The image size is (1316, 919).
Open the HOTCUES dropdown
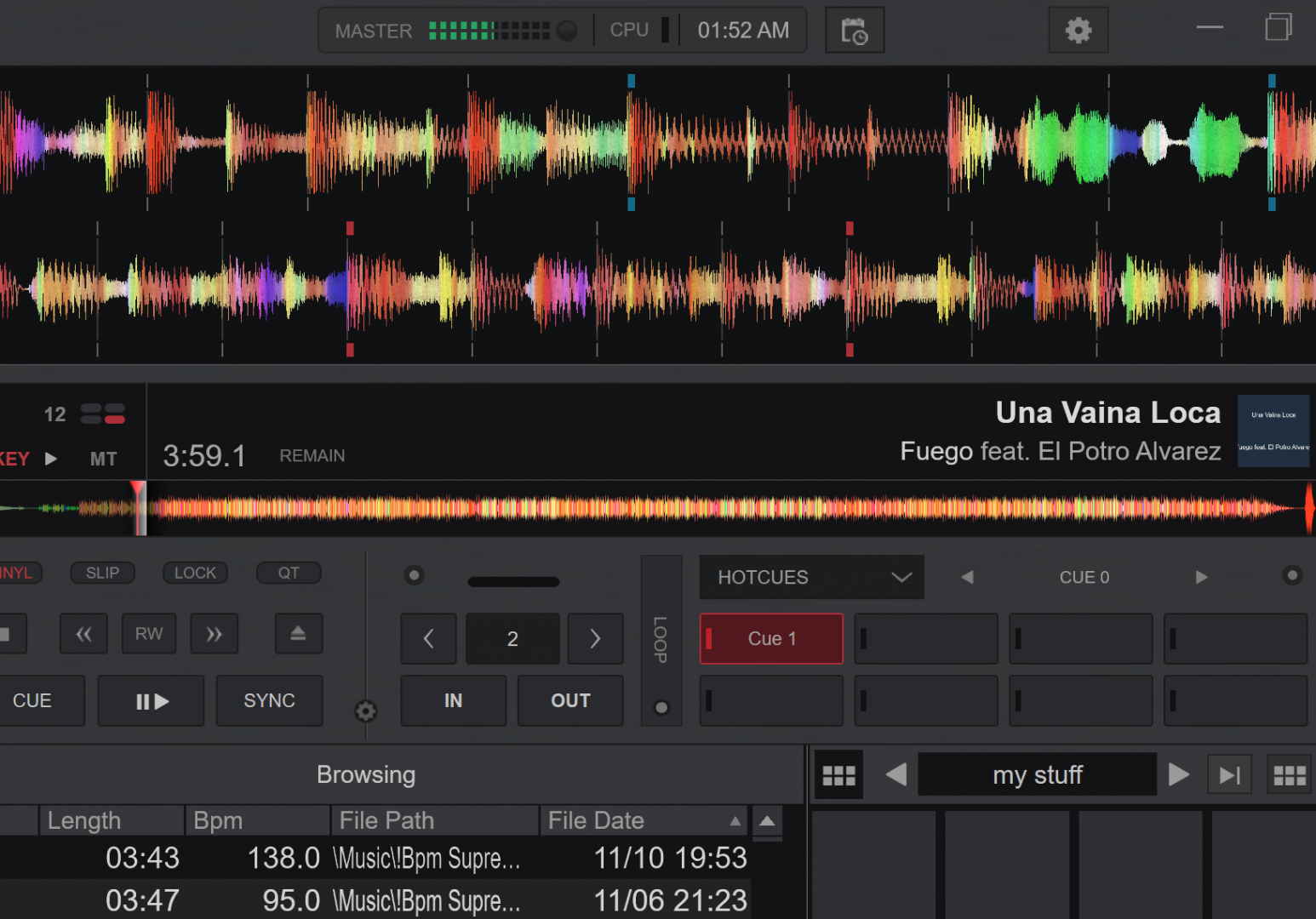pyautogui.click(x=812, y=577)
